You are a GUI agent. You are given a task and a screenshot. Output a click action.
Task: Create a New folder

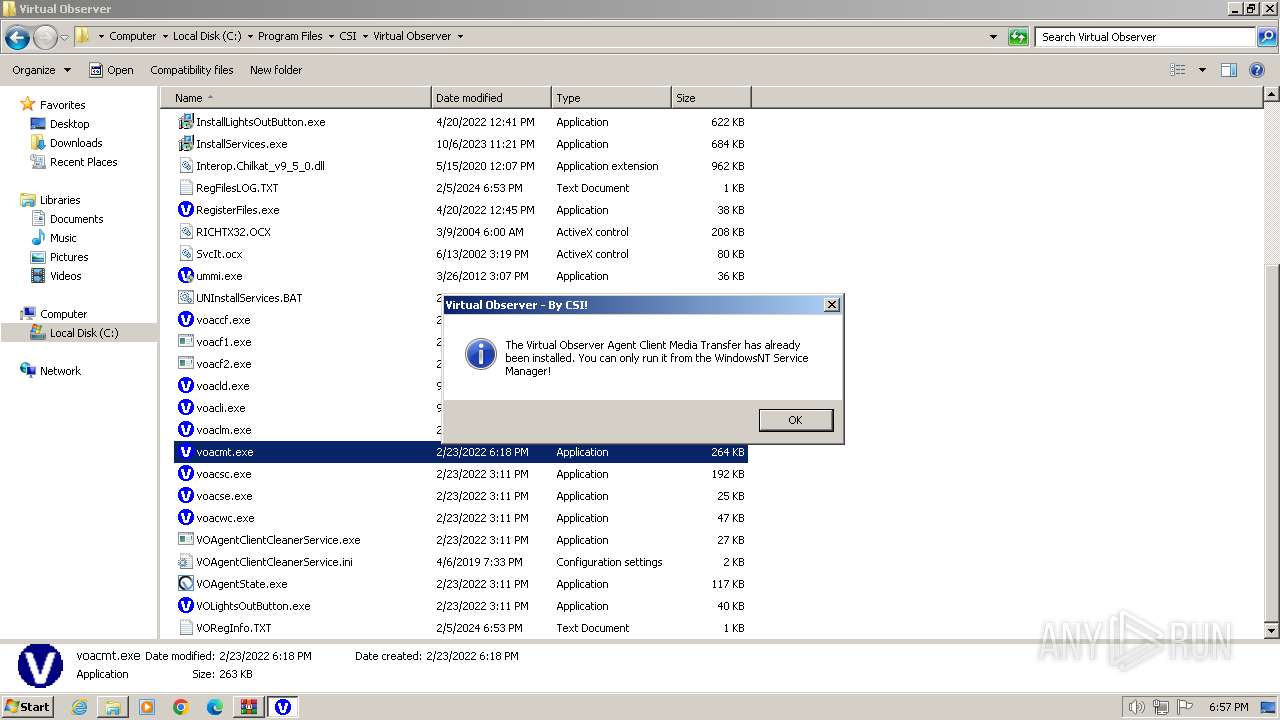276,70
